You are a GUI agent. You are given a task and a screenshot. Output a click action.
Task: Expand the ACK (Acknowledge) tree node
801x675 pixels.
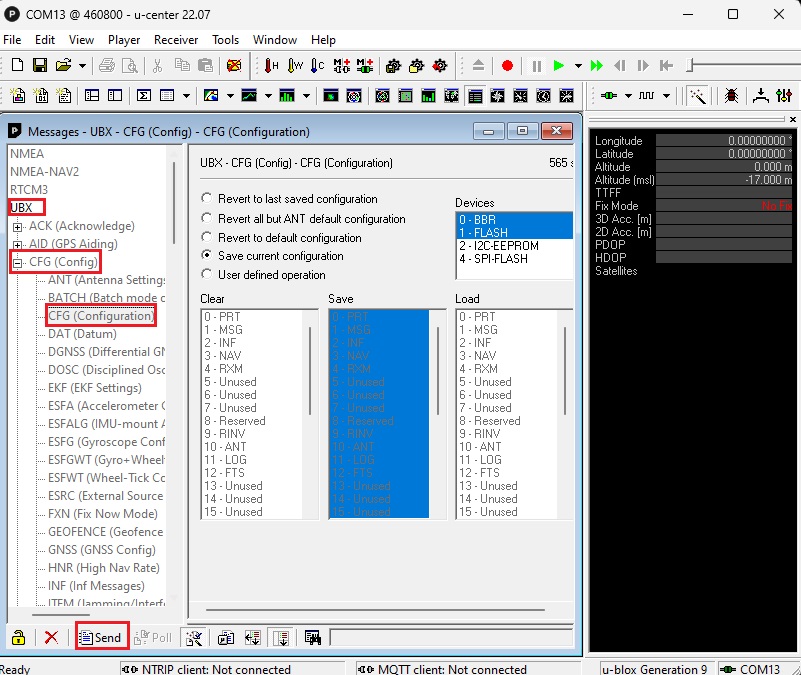click(17, 227)
